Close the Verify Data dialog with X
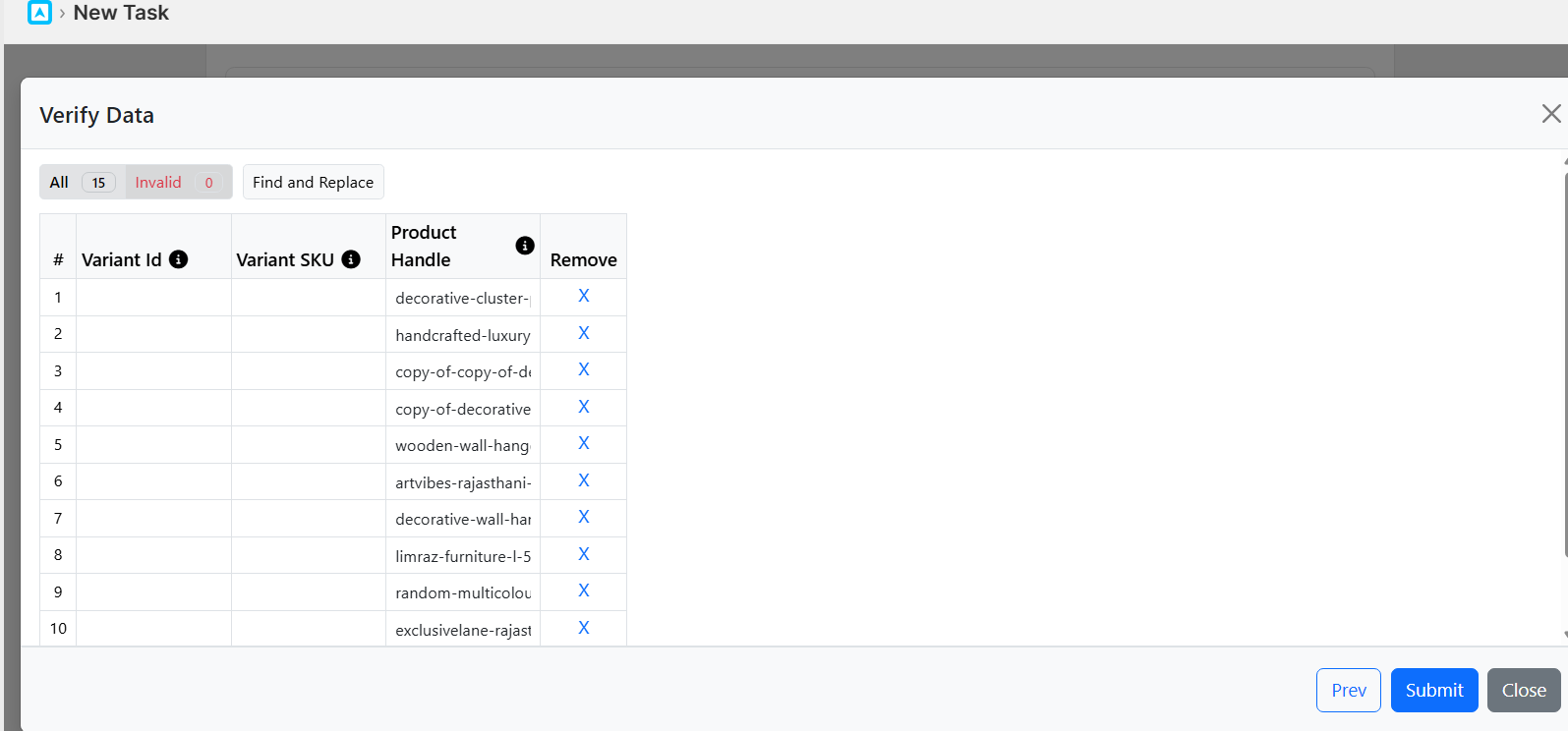Screen dimensions: 1568x731 point(1551,114)
